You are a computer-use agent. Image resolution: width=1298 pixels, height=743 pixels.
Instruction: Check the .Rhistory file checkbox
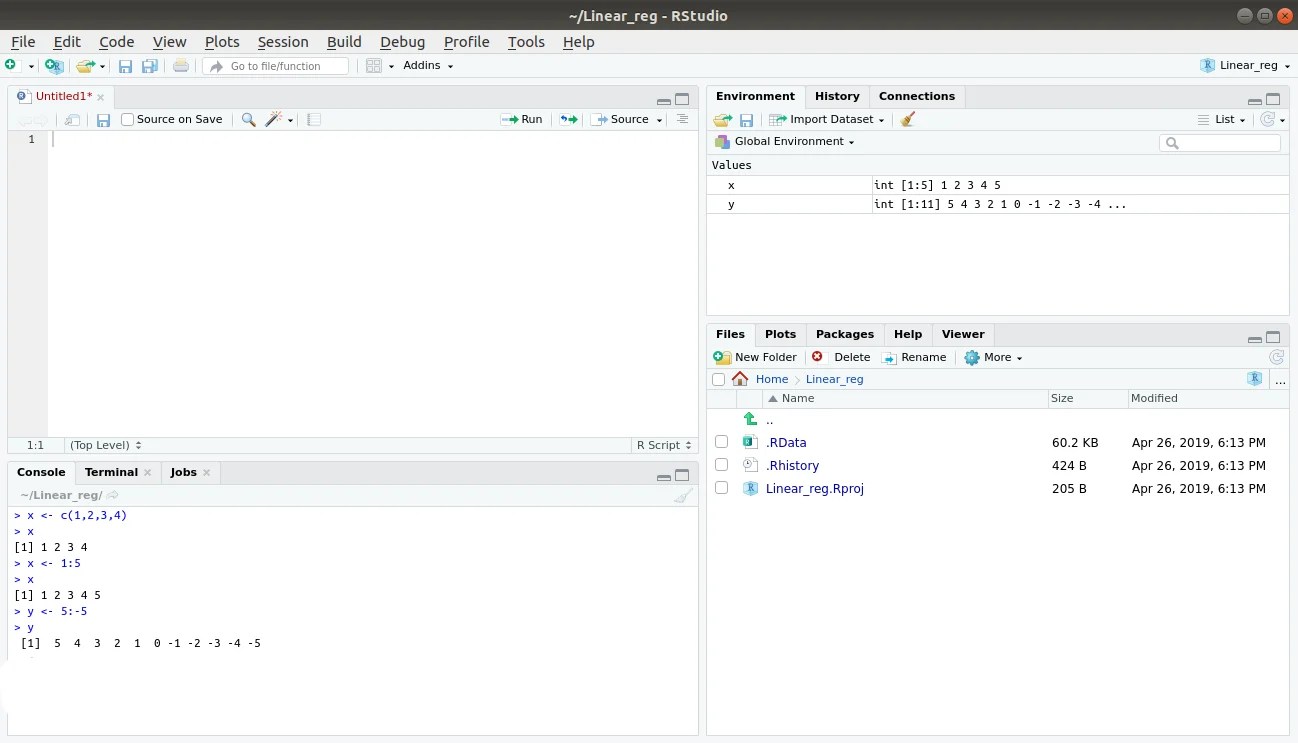tap(721, 465)
